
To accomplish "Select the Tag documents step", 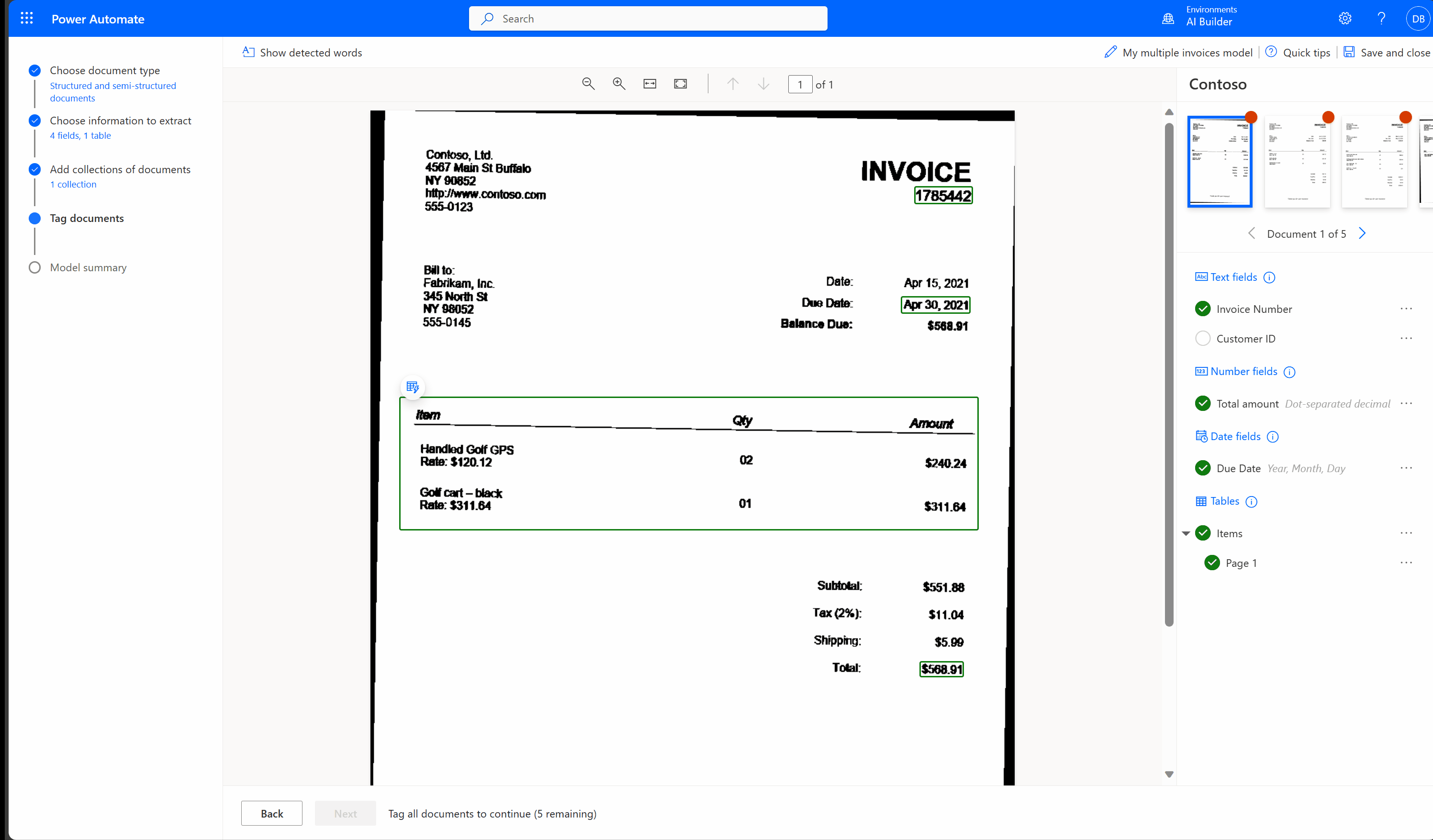I will [x=87, y=217].
